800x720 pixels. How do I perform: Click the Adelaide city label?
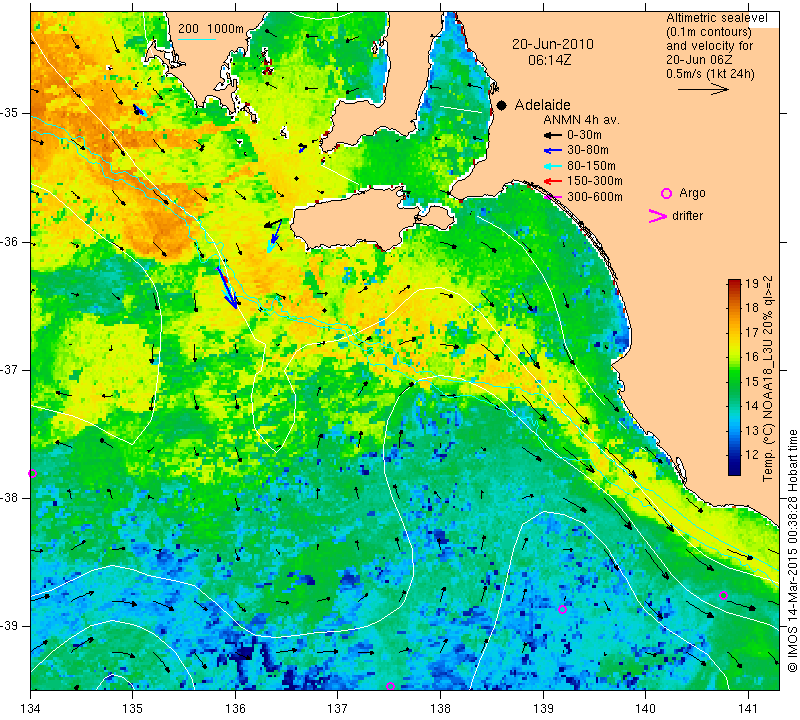(x=542, y=105)
